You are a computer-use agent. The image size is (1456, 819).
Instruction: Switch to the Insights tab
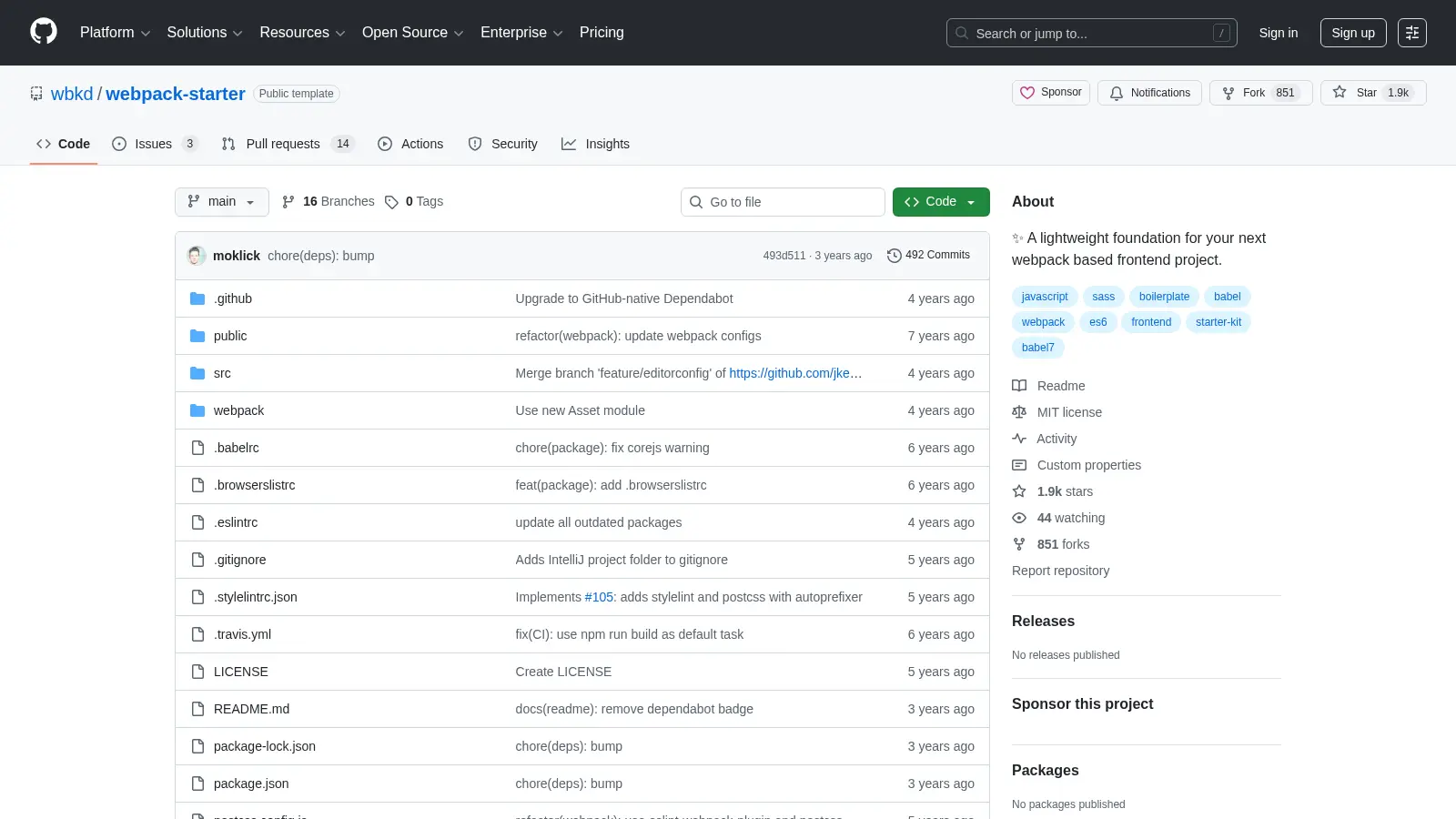[596, 144]
